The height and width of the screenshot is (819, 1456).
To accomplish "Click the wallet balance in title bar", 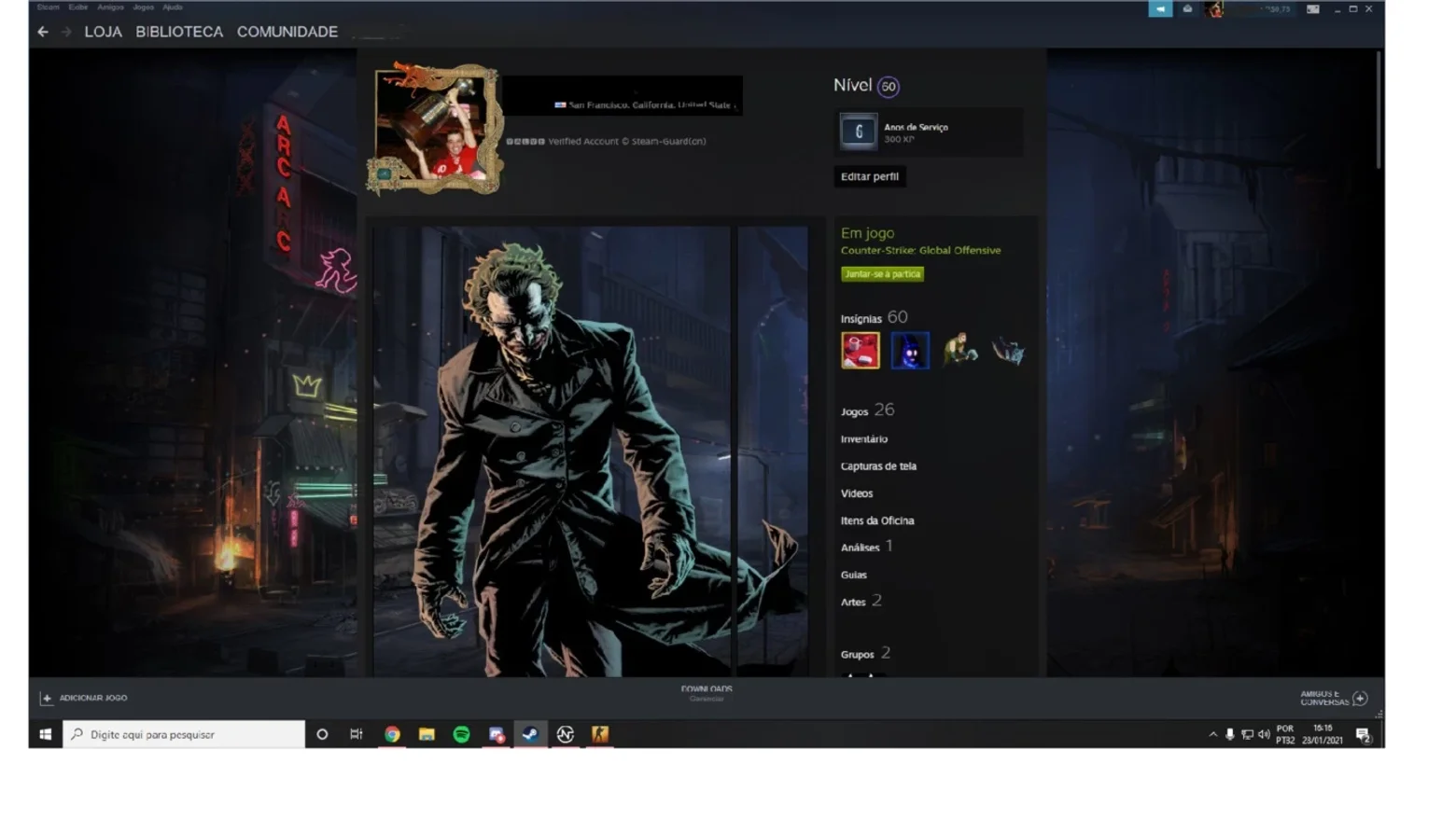I will coord(1276,9).
